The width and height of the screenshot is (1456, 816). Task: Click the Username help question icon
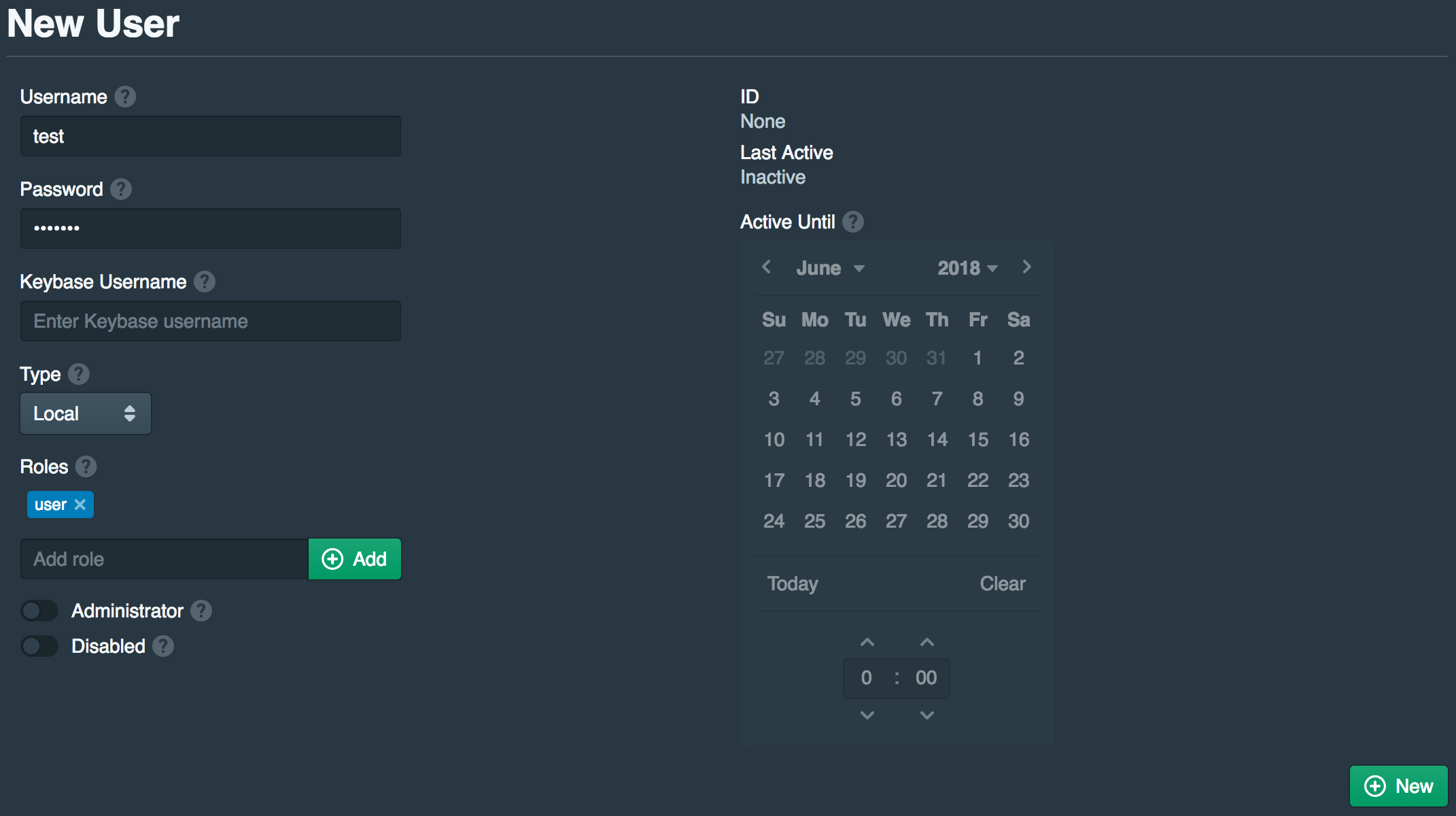click(125, 97)
